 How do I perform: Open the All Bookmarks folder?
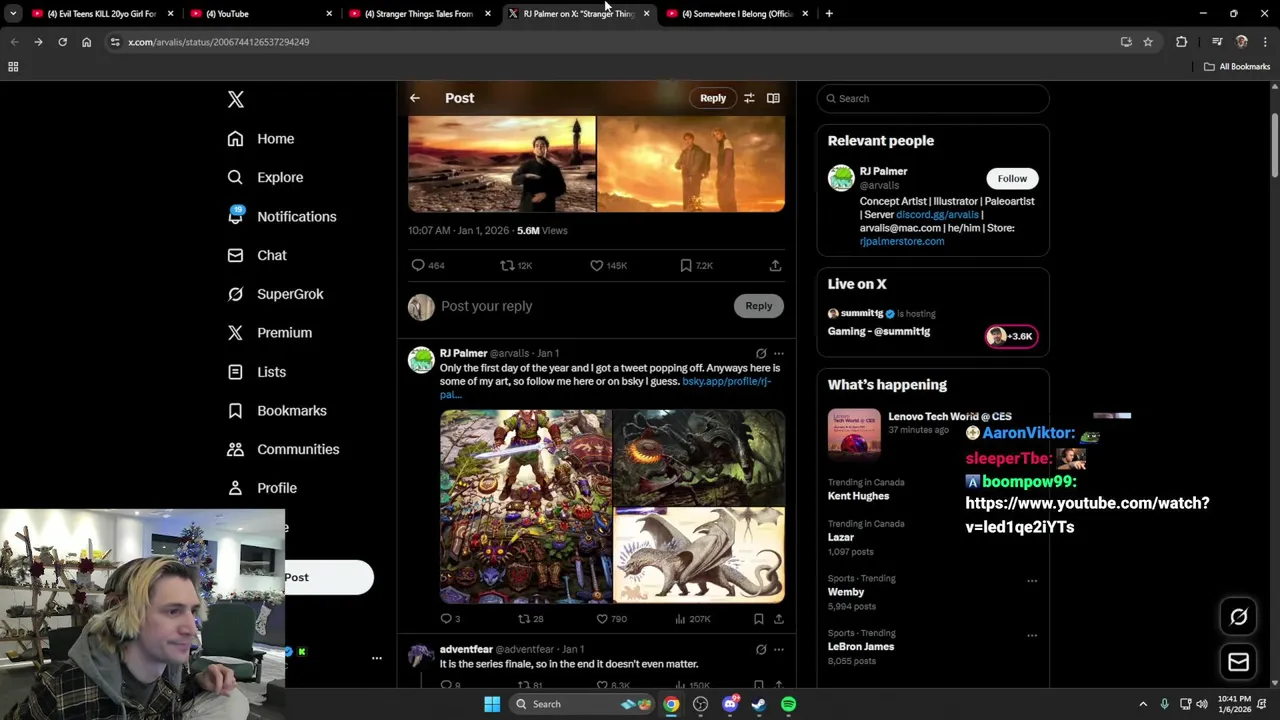coord(1237,67)
